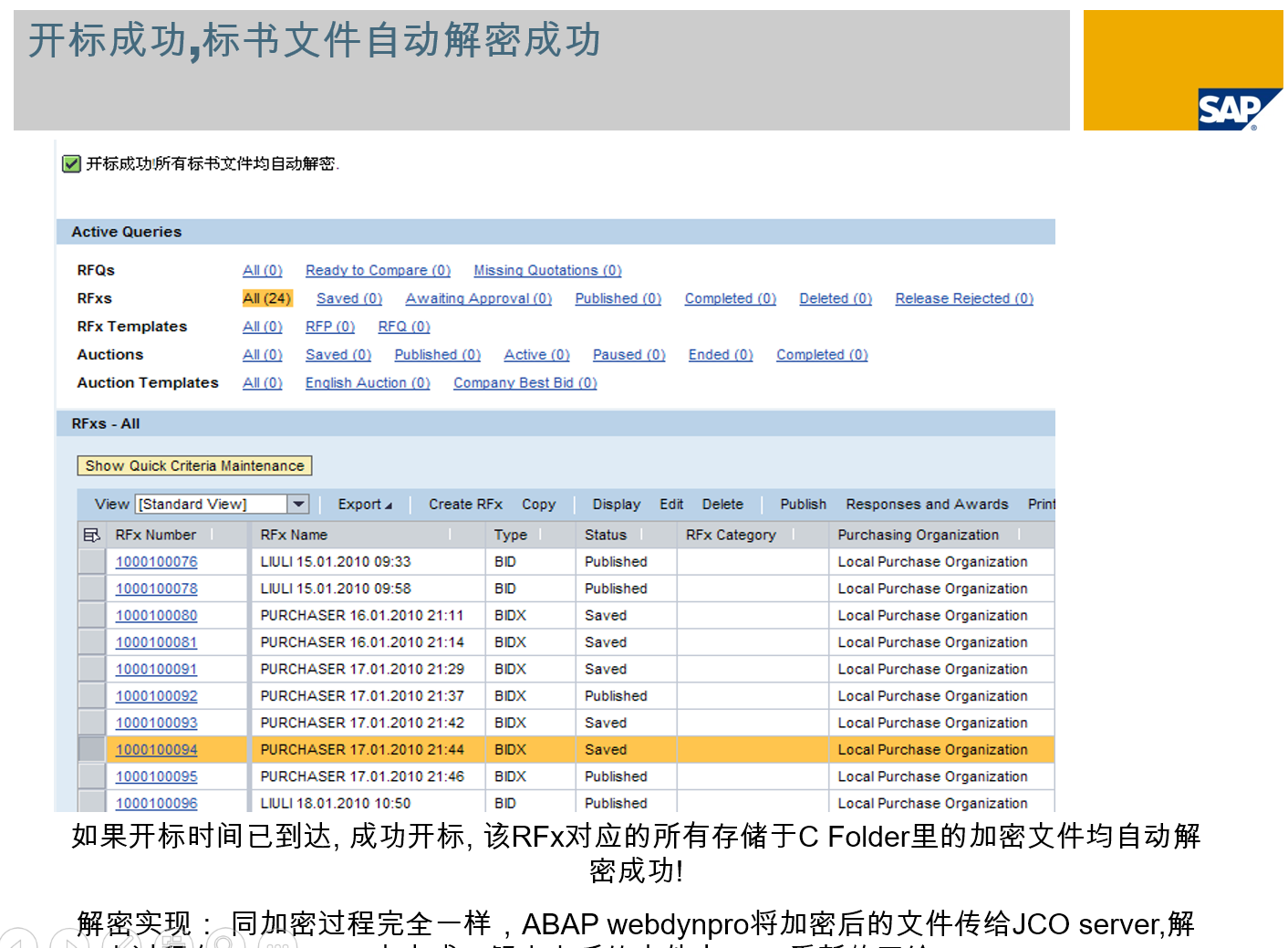The width and height of the screenshot is (1288, 948).
Task: Open Auctions Ended (0) query
Action: [721, 355]
